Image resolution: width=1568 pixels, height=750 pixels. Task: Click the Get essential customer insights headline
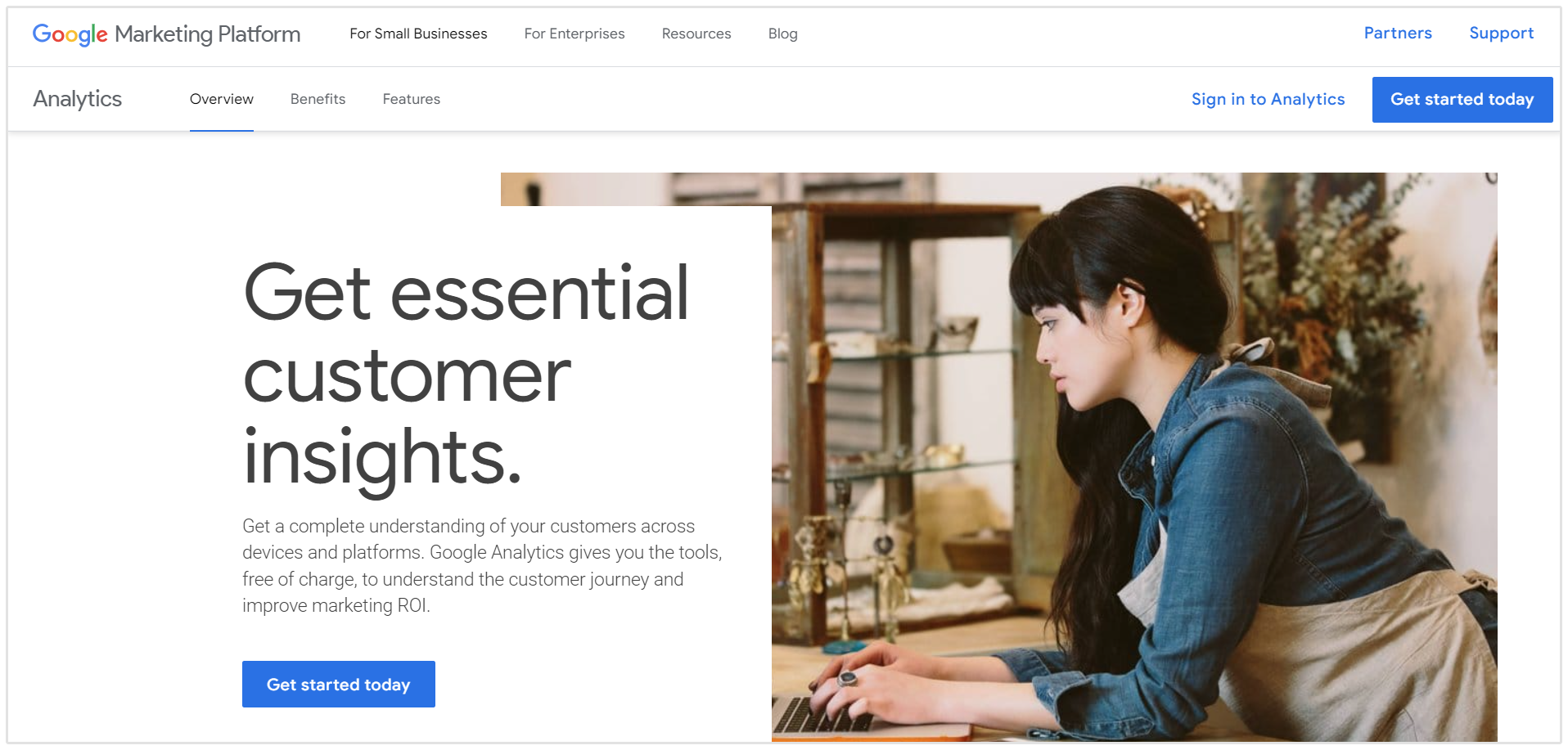point(466,374)
